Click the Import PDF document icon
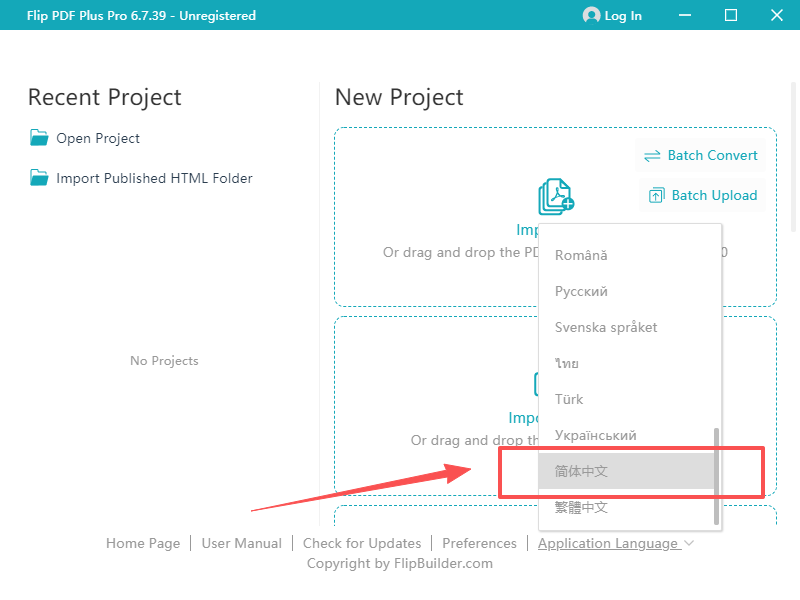The image size is (800, 600). tap(556, 197)
